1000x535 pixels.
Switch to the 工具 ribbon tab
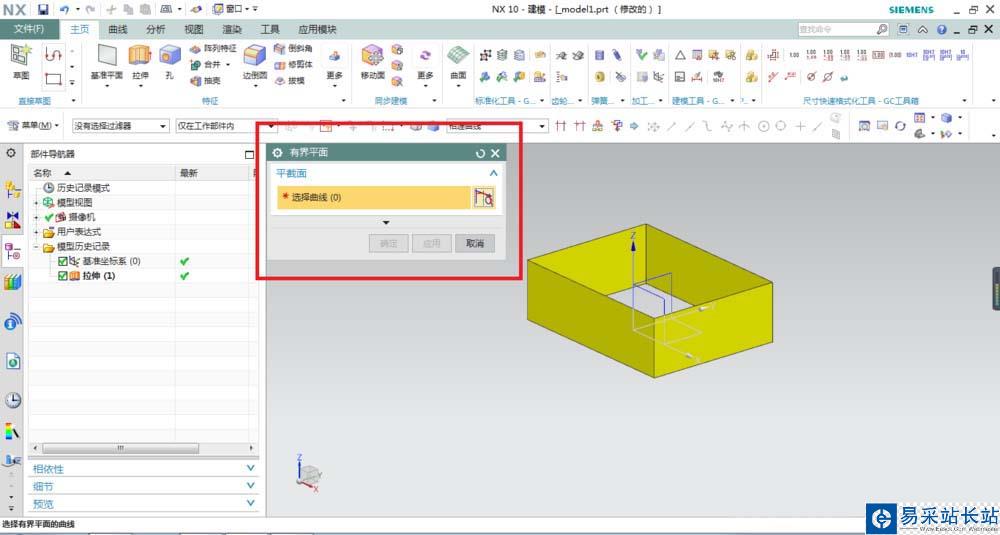point(270,29)
